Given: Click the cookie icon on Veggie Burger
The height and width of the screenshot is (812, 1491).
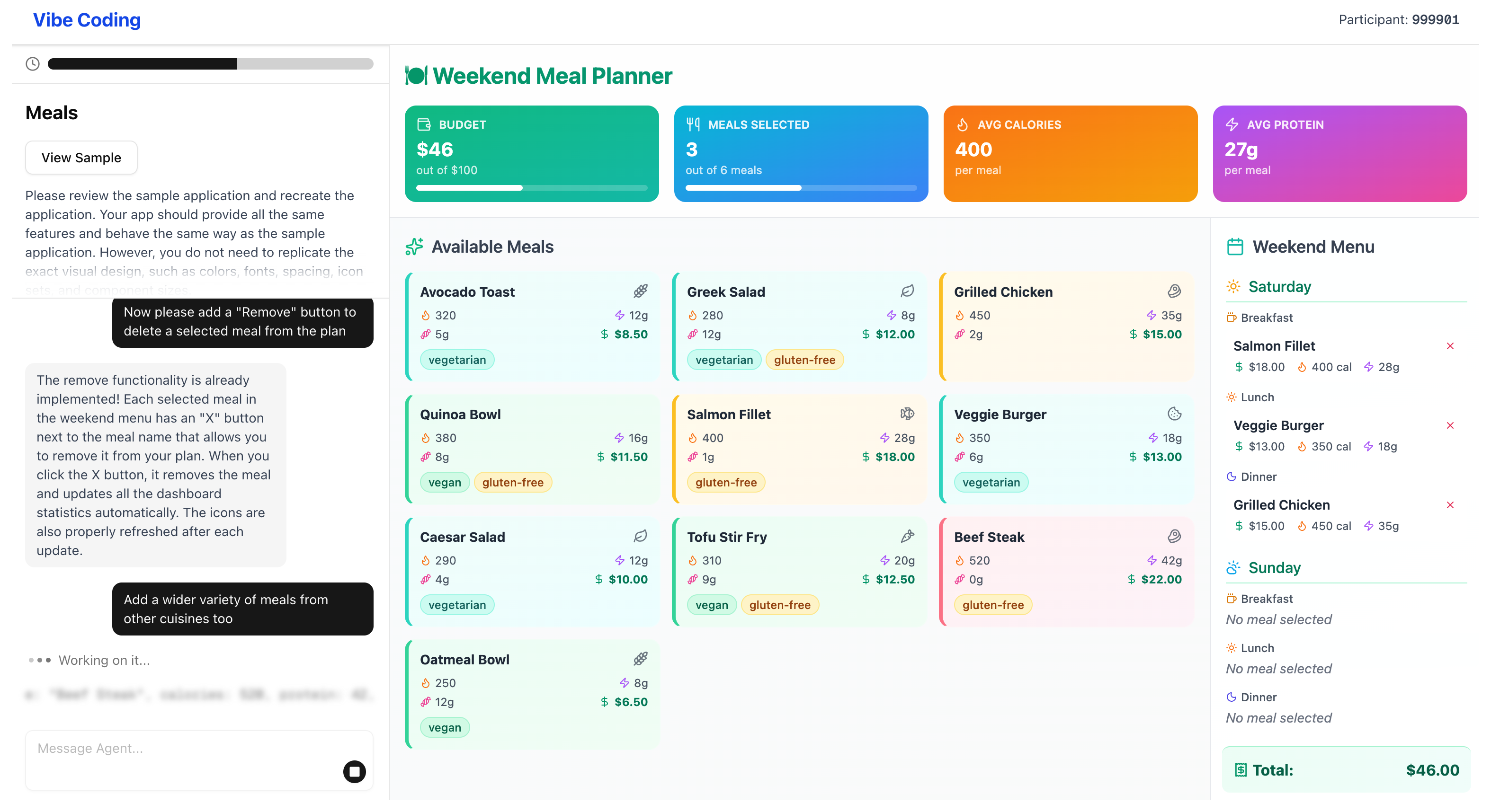Looking at the screenshot, I should coord(1174,414).
